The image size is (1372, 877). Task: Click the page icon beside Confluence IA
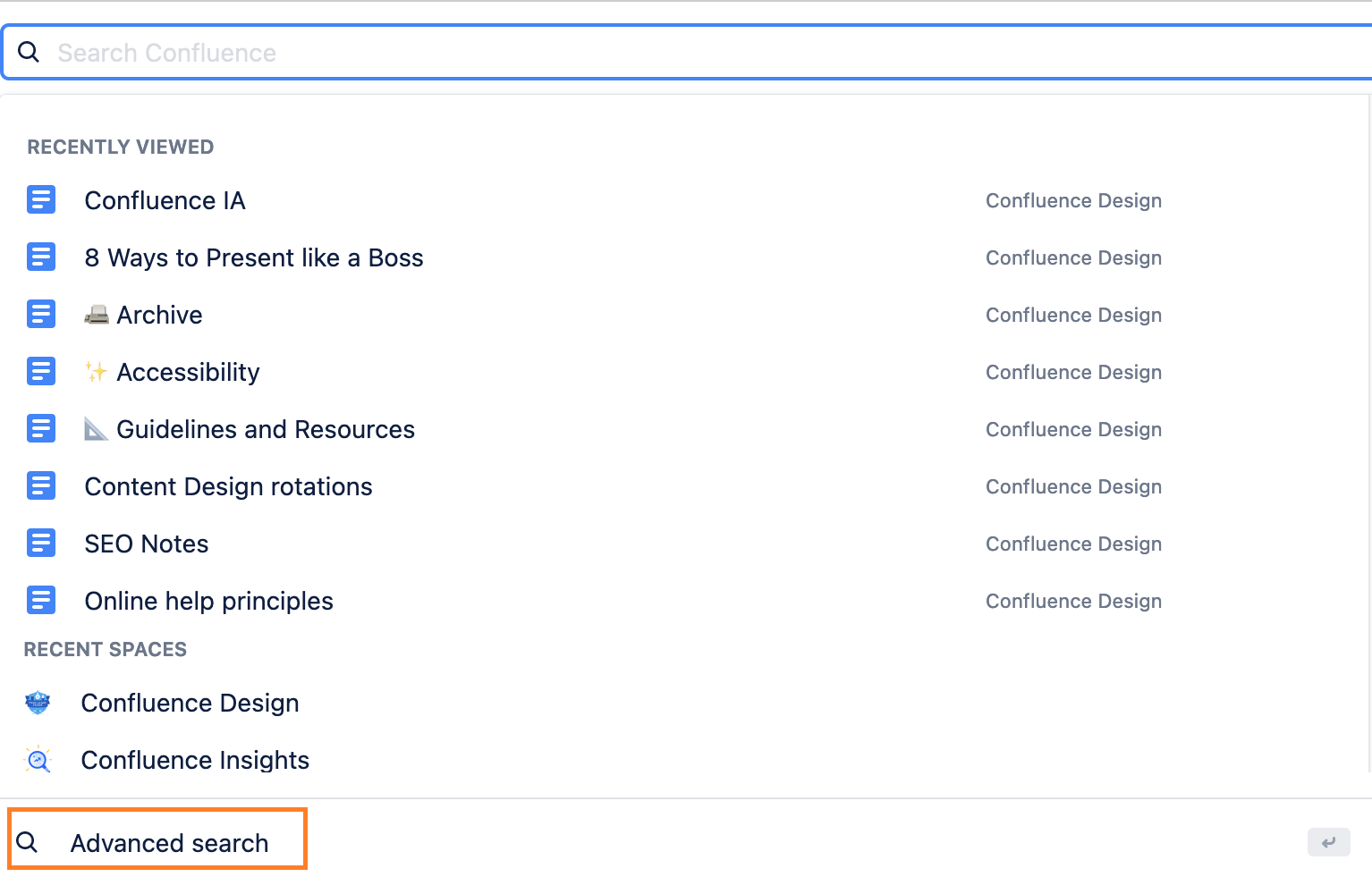[x=41, y=199]
